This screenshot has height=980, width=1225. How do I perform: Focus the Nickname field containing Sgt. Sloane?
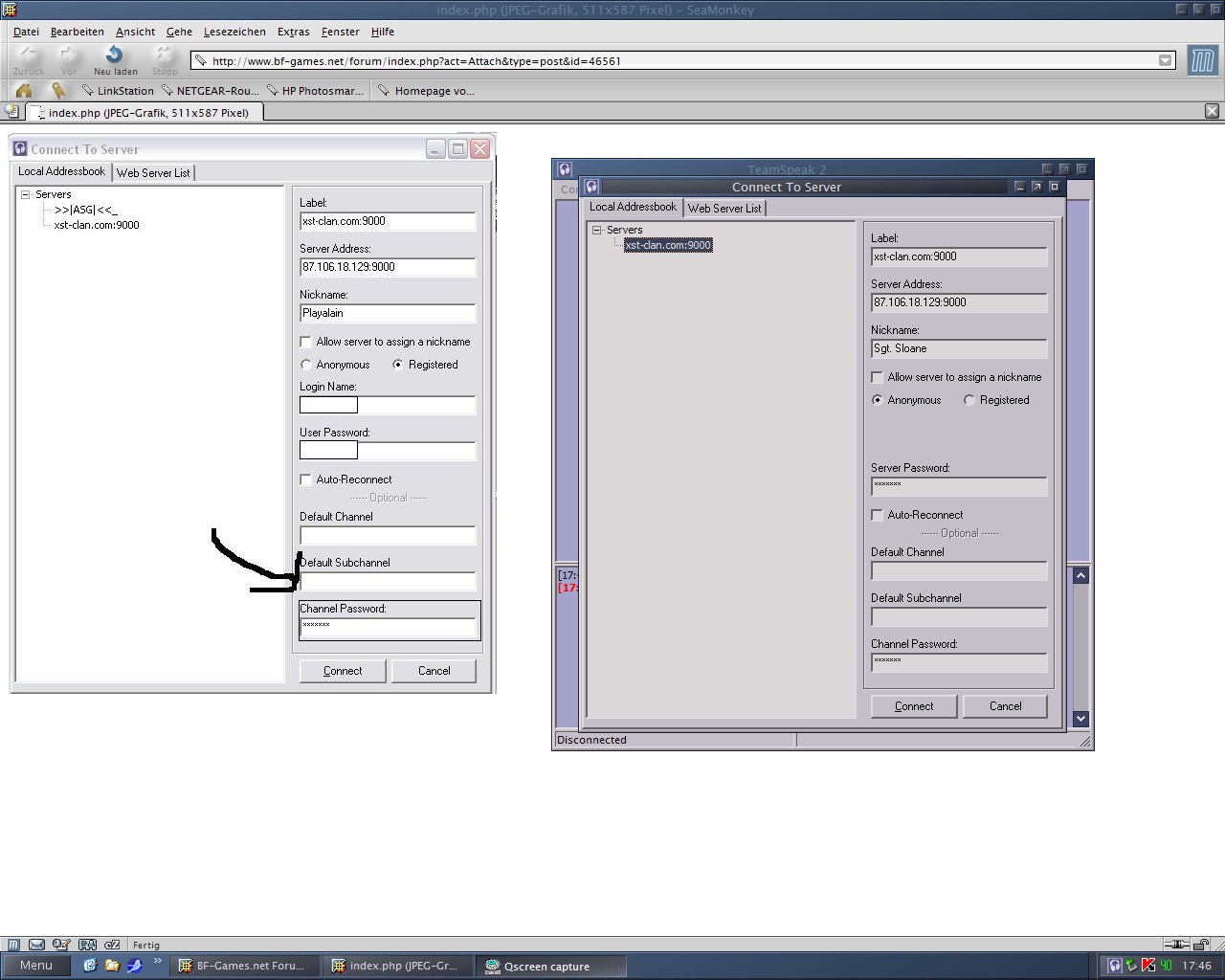[959, 348]
